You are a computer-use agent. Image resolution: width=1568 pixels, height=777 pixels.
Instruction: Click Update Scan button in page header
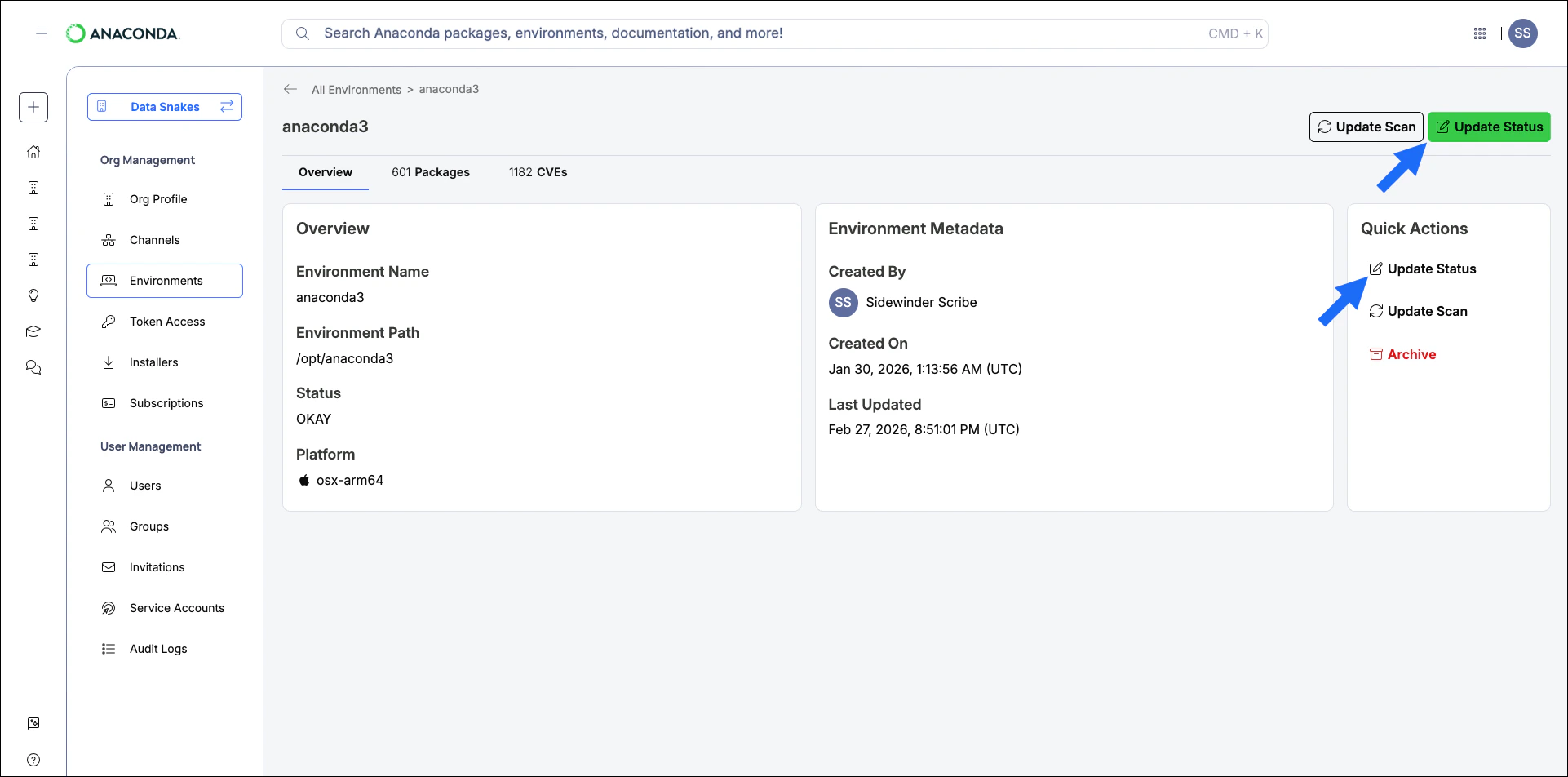click(1366, 127)
